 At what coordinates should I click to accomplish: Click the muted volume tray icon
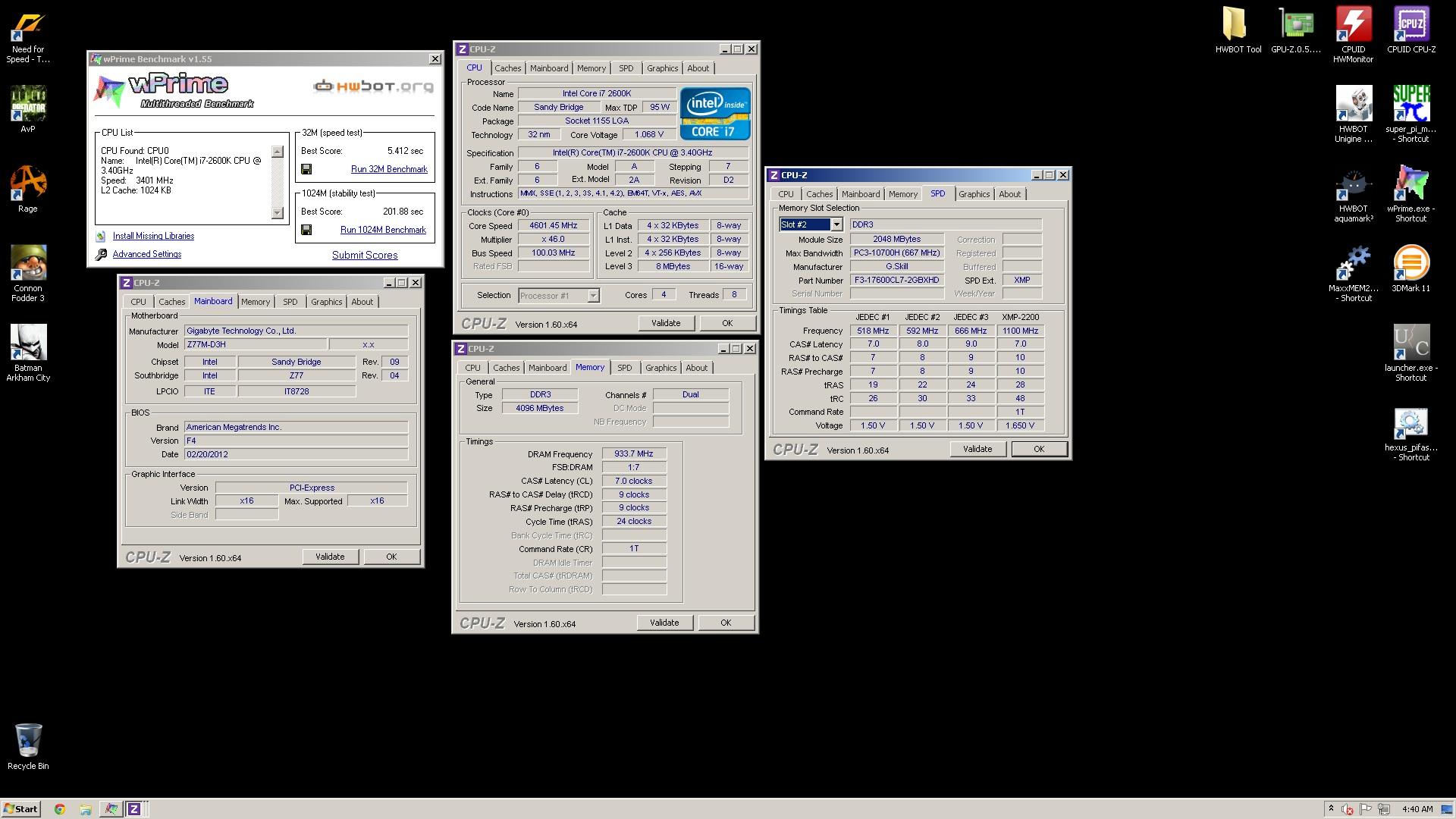[1348, 809]
